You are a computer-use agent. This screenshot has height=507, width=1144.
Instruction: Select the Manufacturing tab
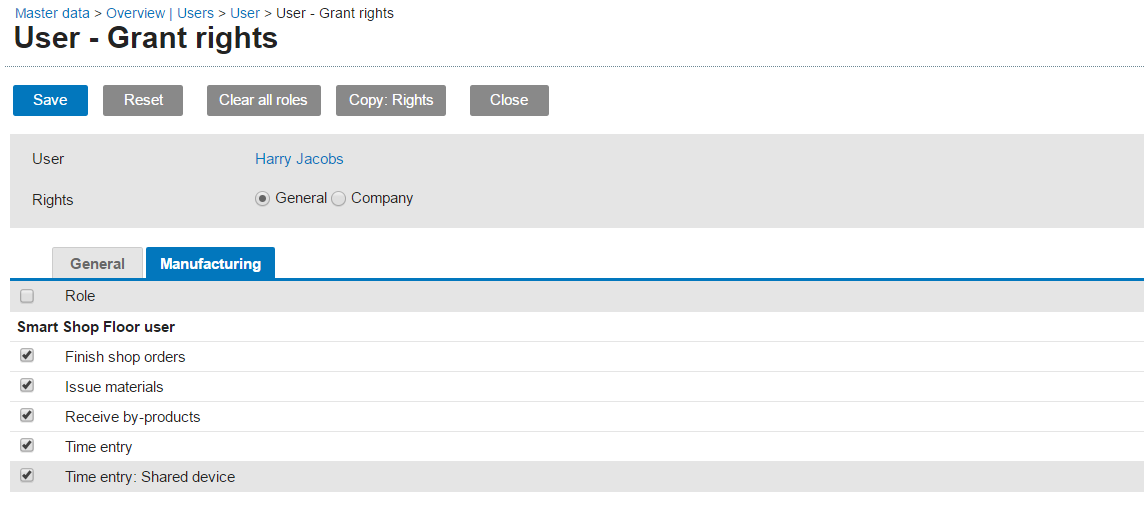click(210, 264)
